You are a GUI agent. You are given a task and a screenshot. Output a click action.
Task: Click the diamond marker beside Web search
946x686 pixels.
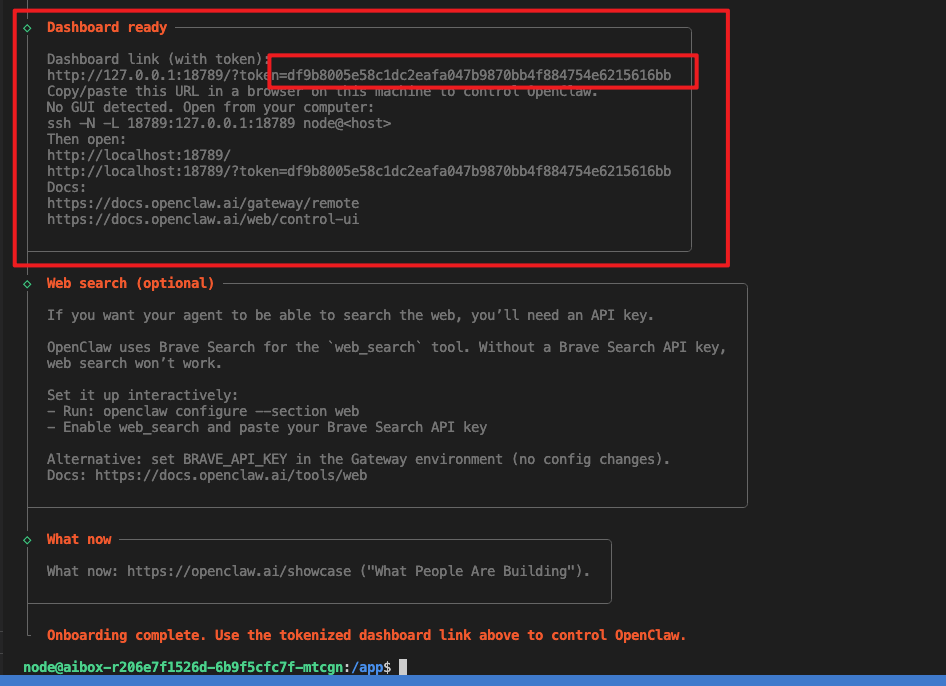click(27, 283)
